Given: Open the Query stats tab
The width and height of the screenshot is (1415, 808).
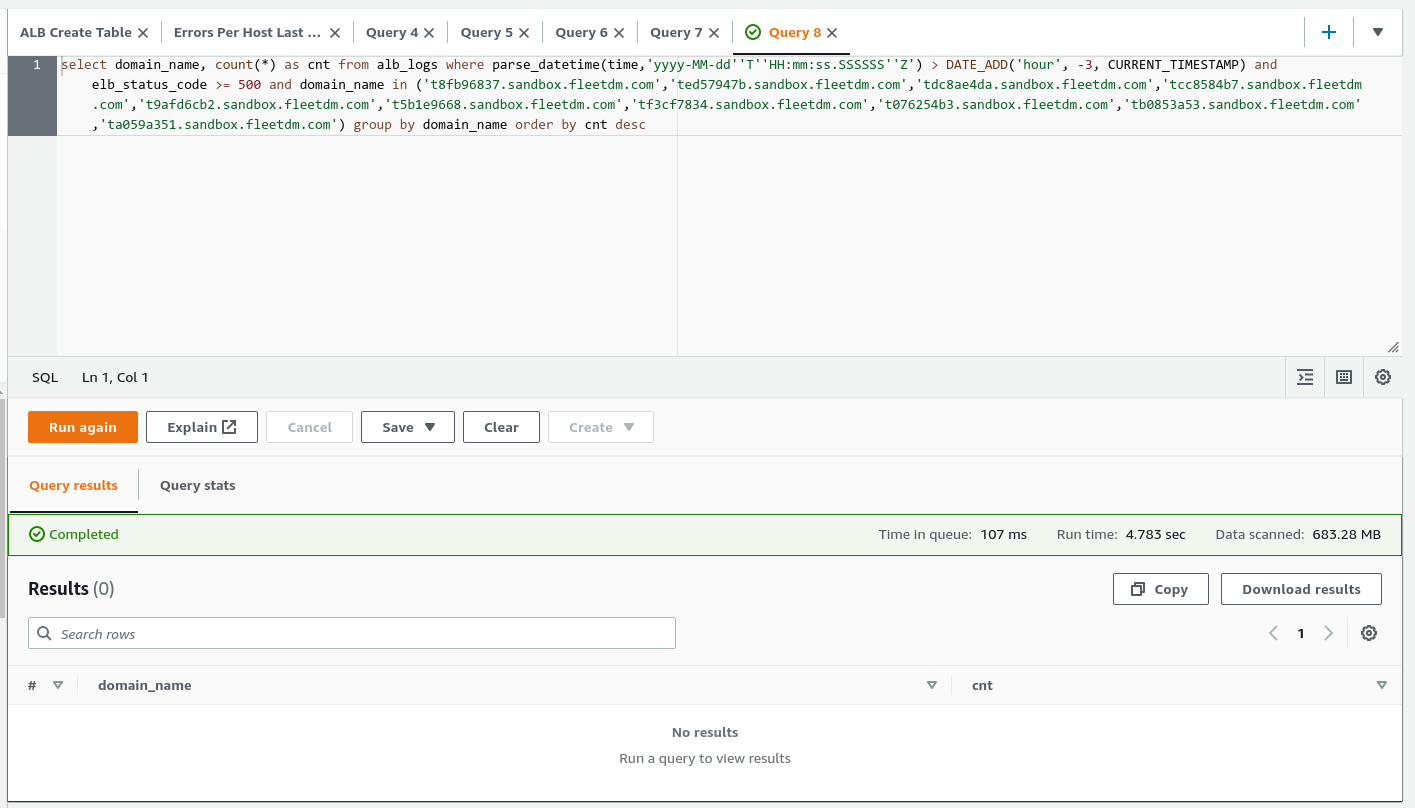Looking at the screenshot, I should point(198,485).
